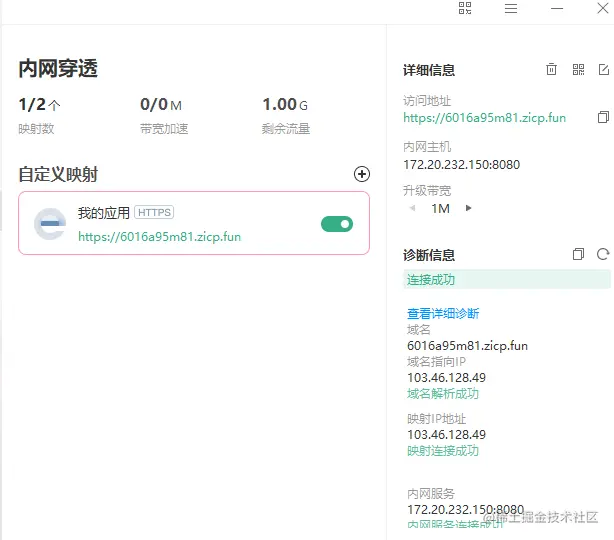Screen dimensions: 614x540
Task: Copy the access address
Action: 603,117
